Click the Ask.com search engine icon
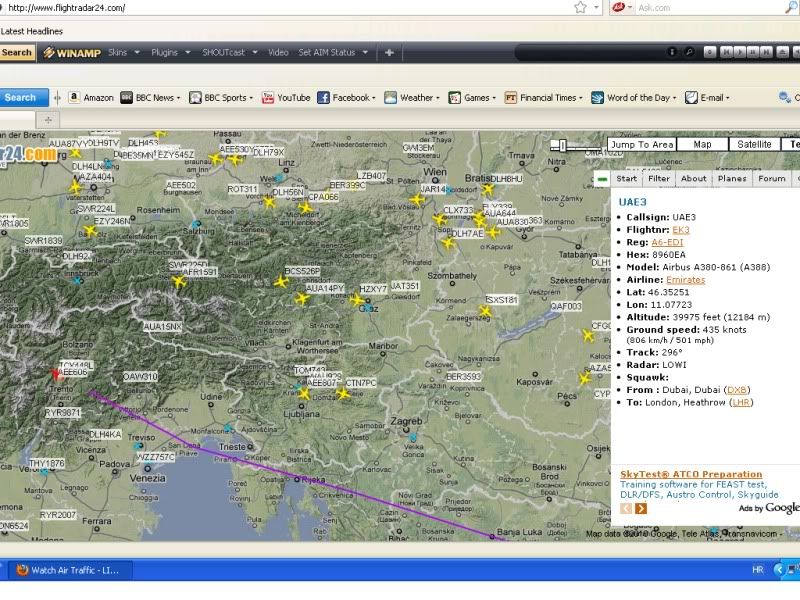 pos(618,7)
